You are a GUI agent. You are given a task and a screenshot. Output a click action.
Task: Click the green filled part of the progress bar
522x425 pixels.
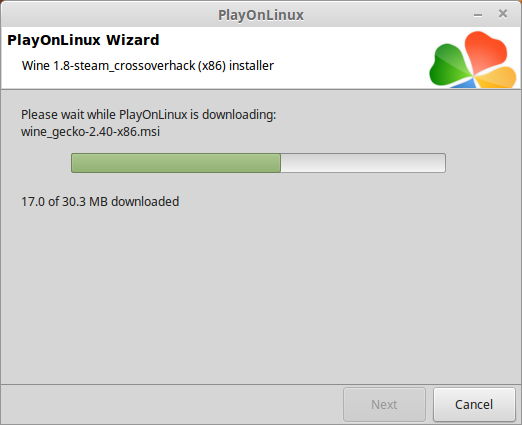[x=176, y=163]
